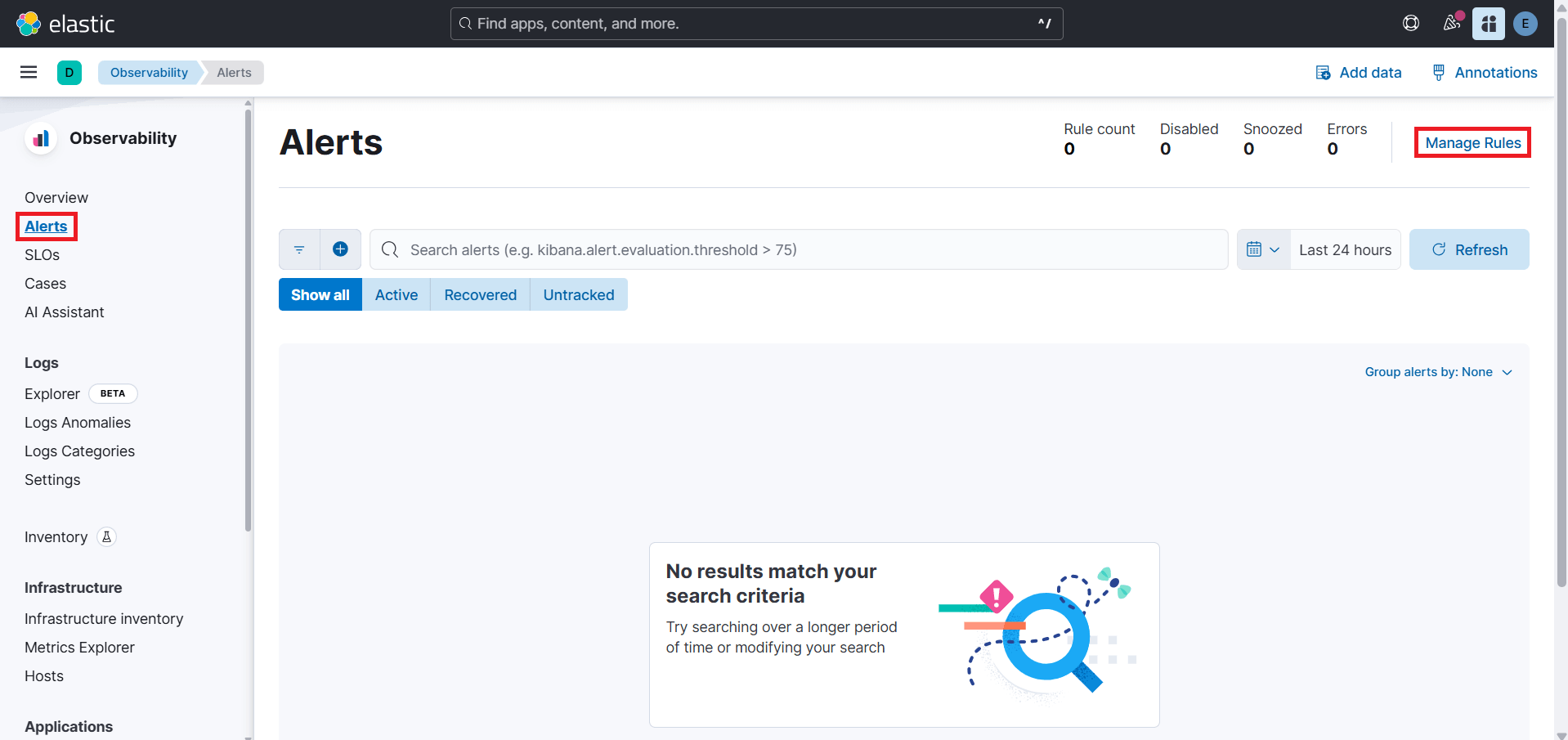1568x740 pixels.
Task: Open the main navigation hamburger menu
Action: pos(29,72)
